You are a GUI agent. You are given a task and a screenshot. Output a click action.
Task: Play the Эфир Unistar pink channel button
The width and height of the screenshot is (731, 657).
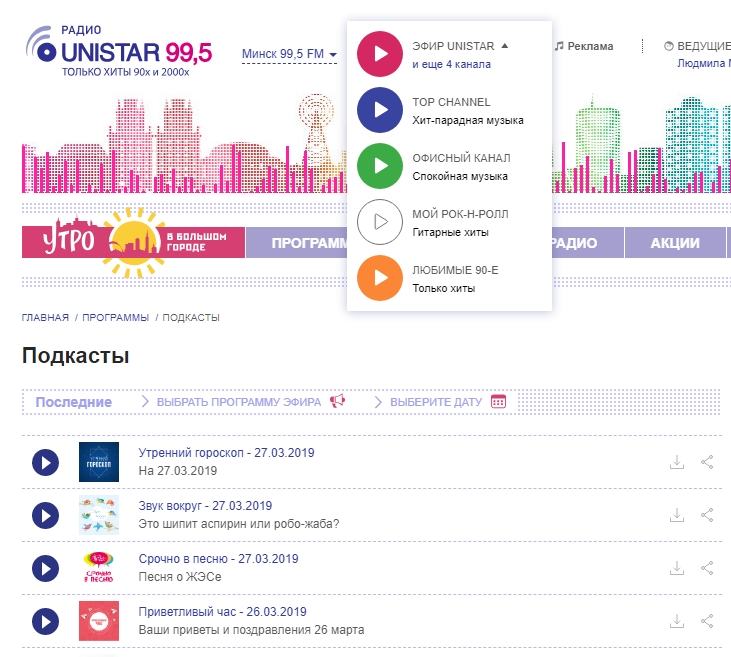click(x=379, y=54)
